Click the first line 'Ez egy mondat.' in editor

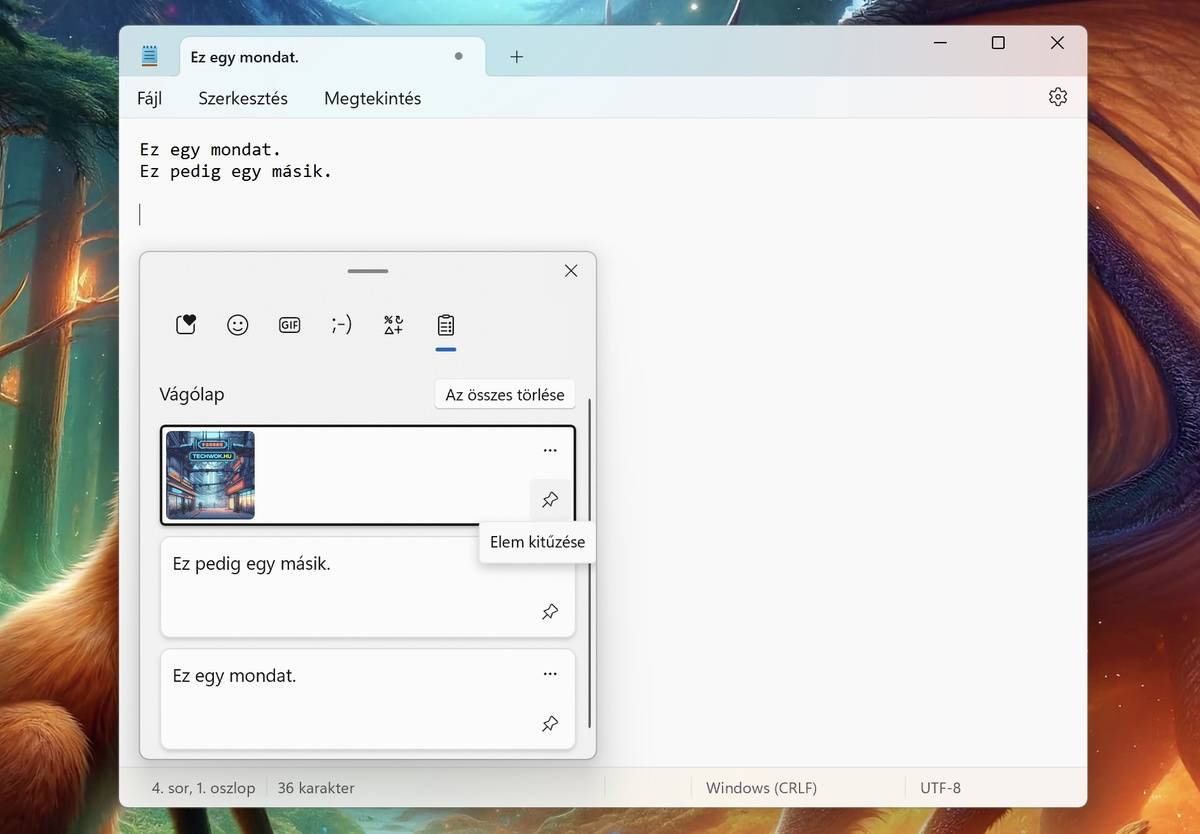click(x=210, y=150)
